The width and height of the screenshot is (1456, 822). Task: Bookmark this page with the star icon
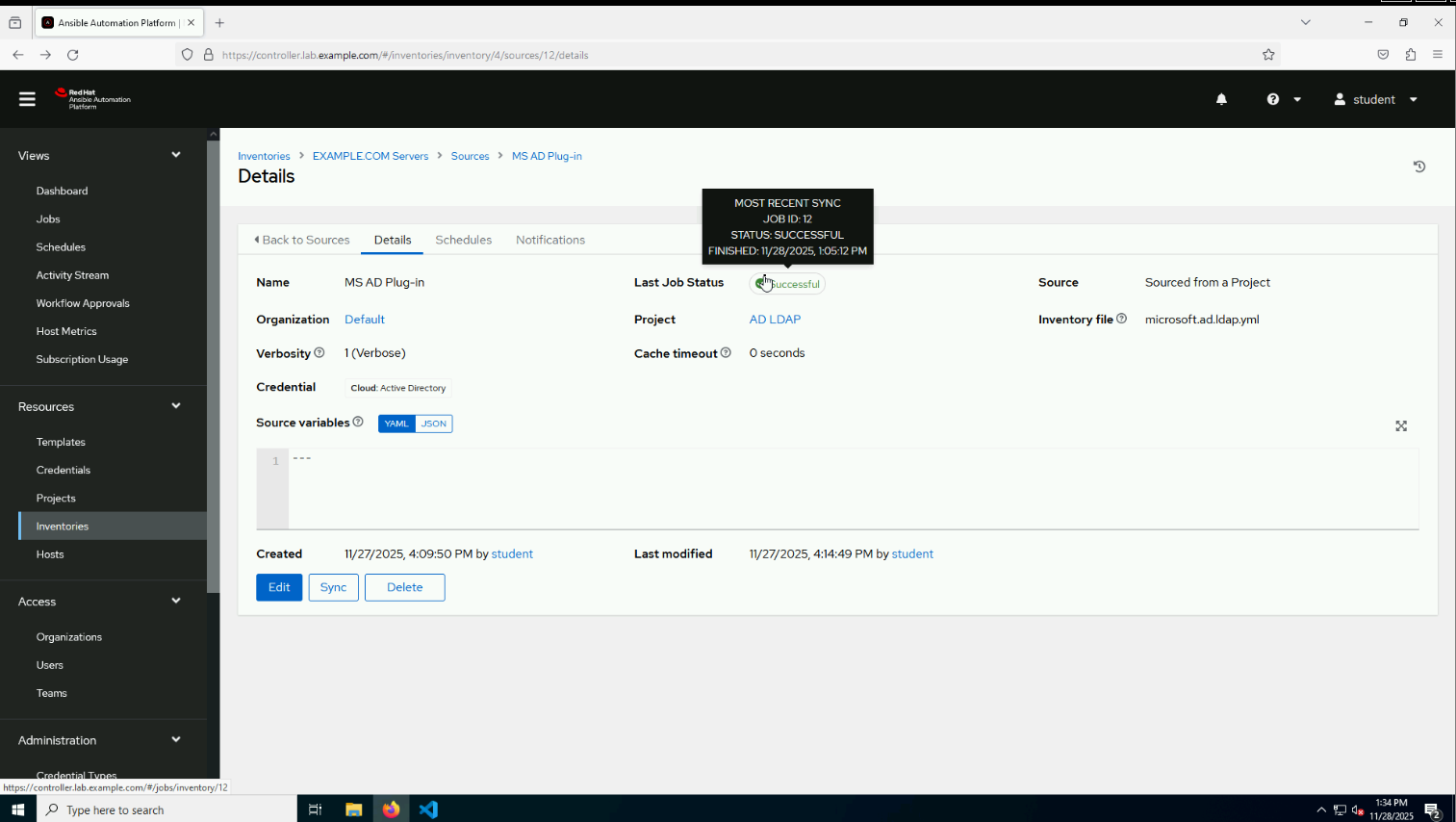point(1268,55)
